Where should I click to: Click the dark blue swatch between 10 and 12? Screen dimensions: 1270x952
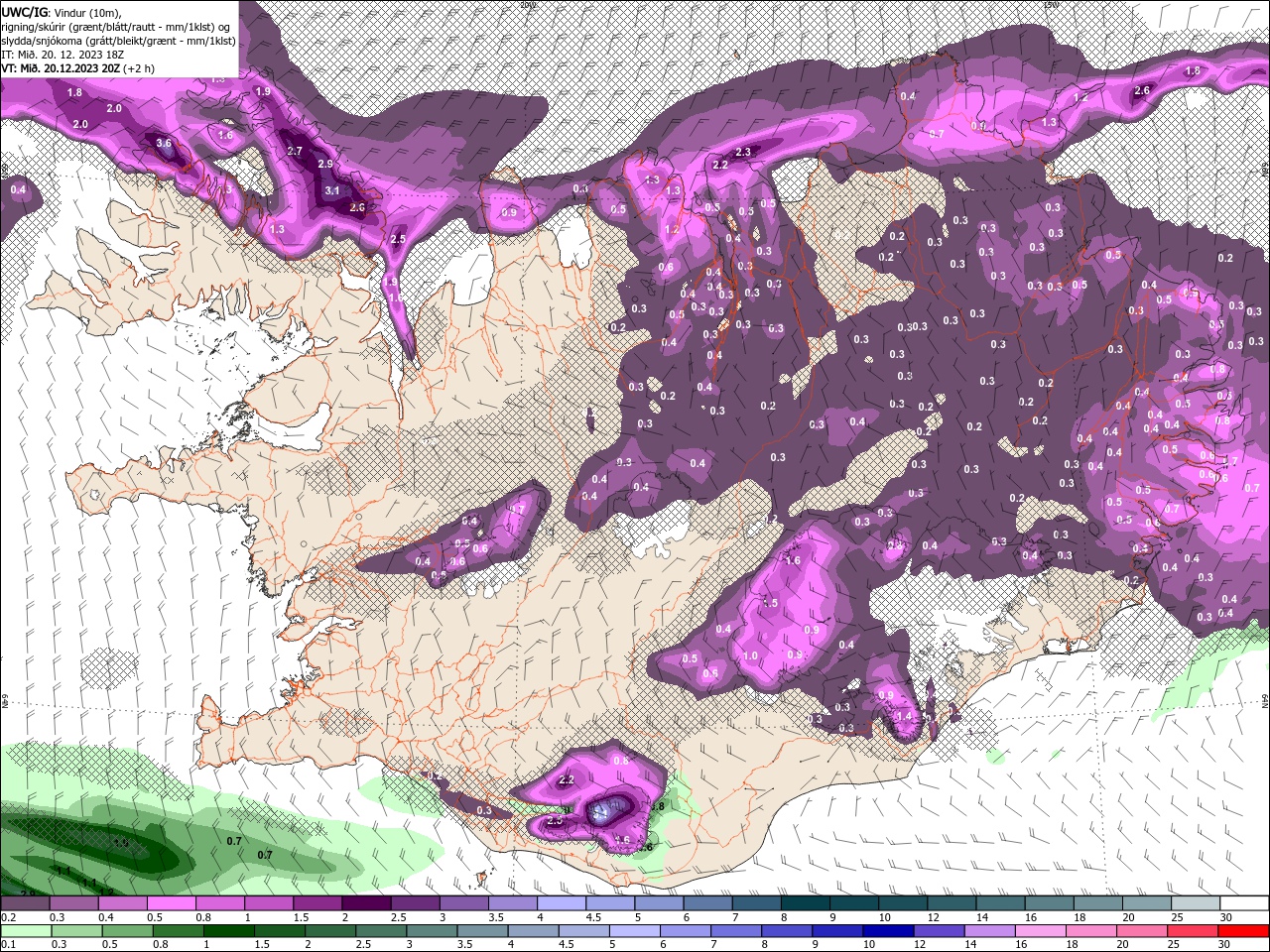click(x=887, y=931)
